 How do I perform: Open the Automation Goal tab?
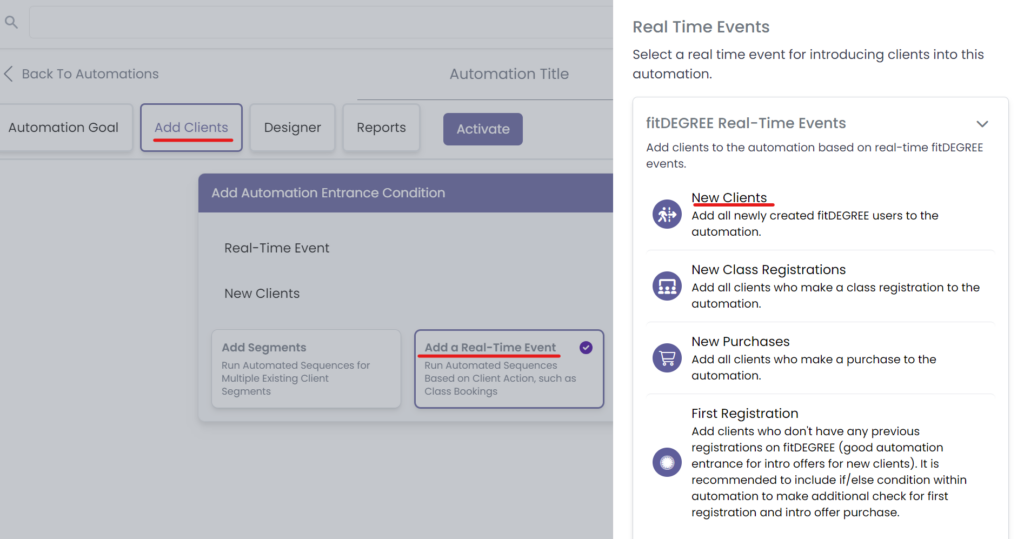[64, 128]
